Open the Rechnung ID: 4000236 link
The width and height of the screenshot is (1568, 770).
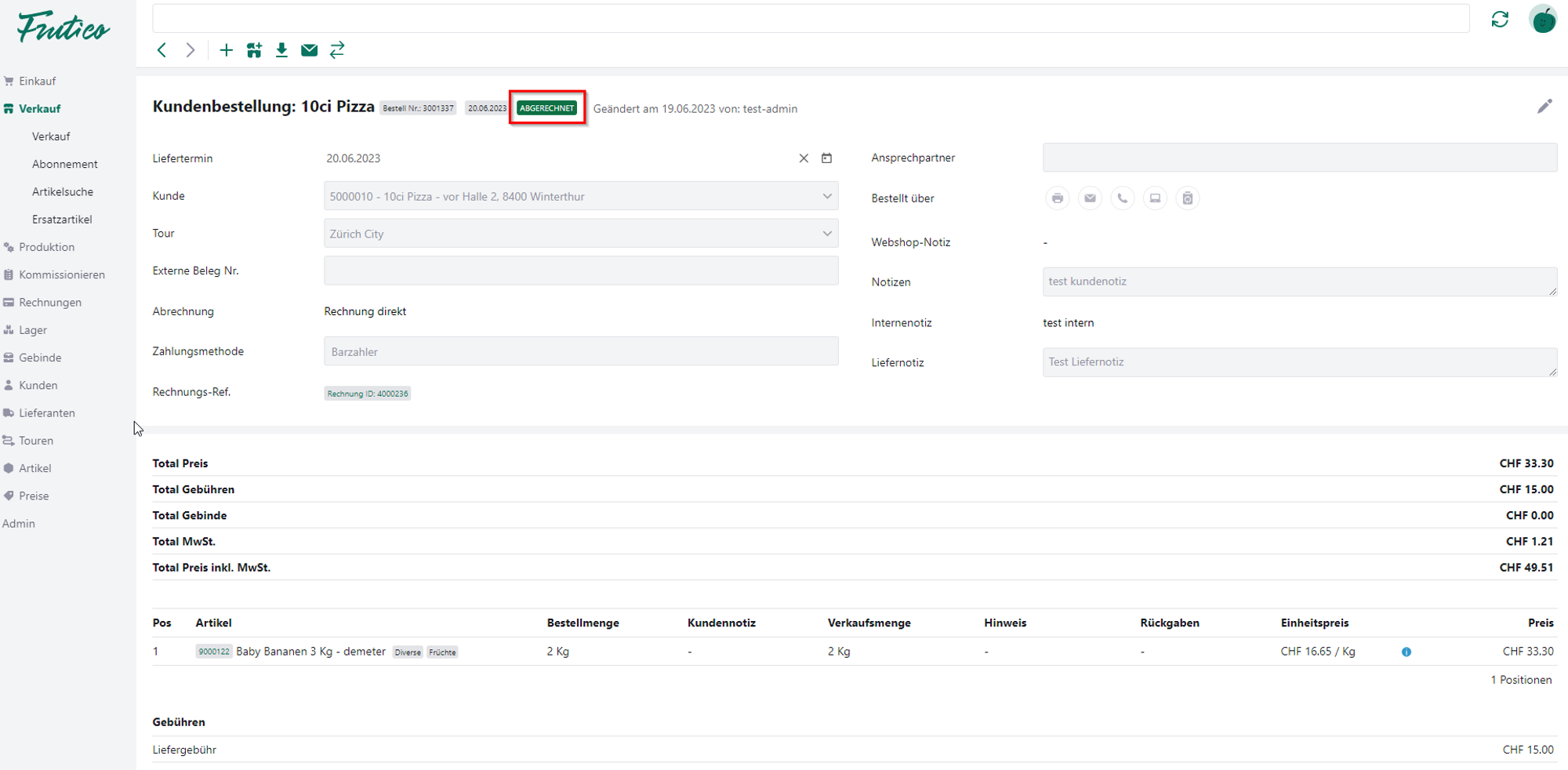pos(368,394)
